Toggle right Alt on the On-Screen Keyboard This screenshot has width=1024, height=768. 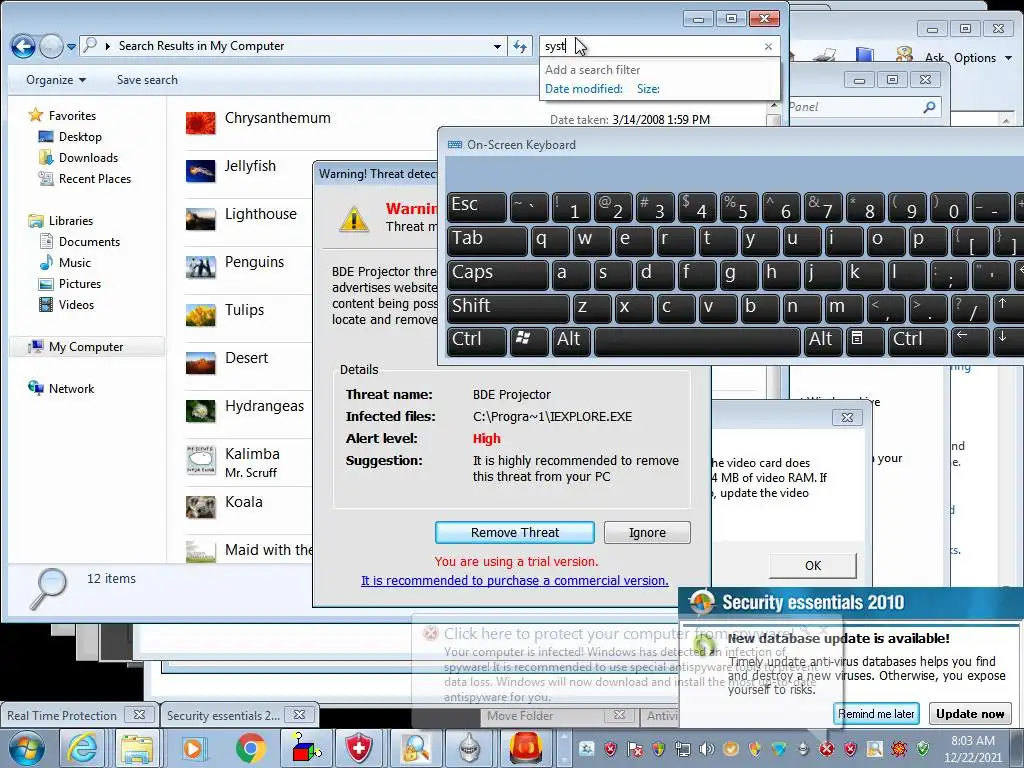823,341
